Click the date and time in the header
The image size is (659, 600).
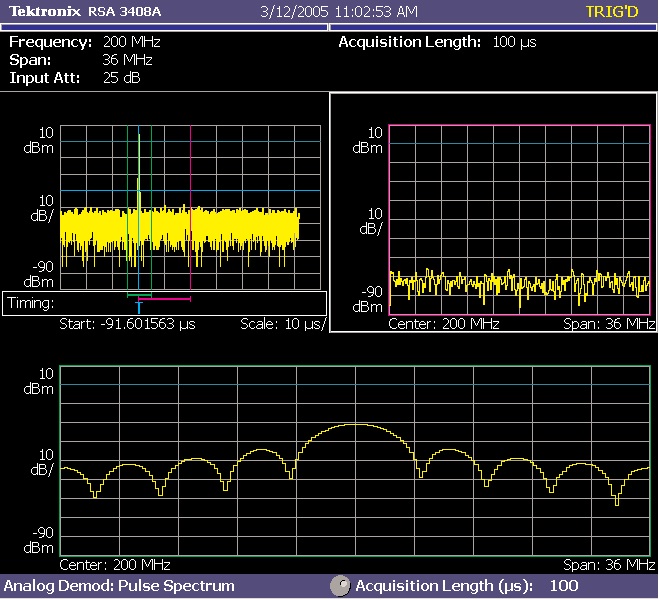(339, 11)
